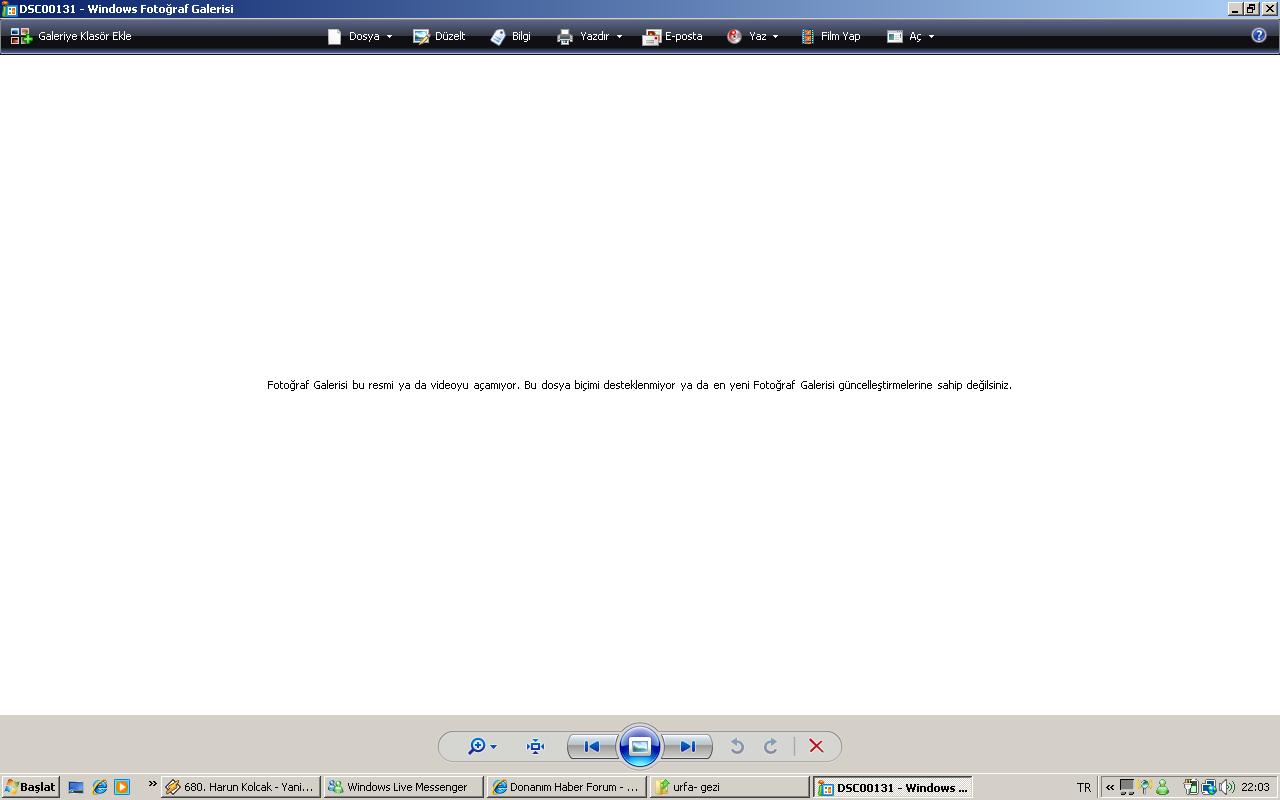Screen dimensions: 1280x800
Task: Click the Messenger green buddy tray icon
Action: point(1162,787)
